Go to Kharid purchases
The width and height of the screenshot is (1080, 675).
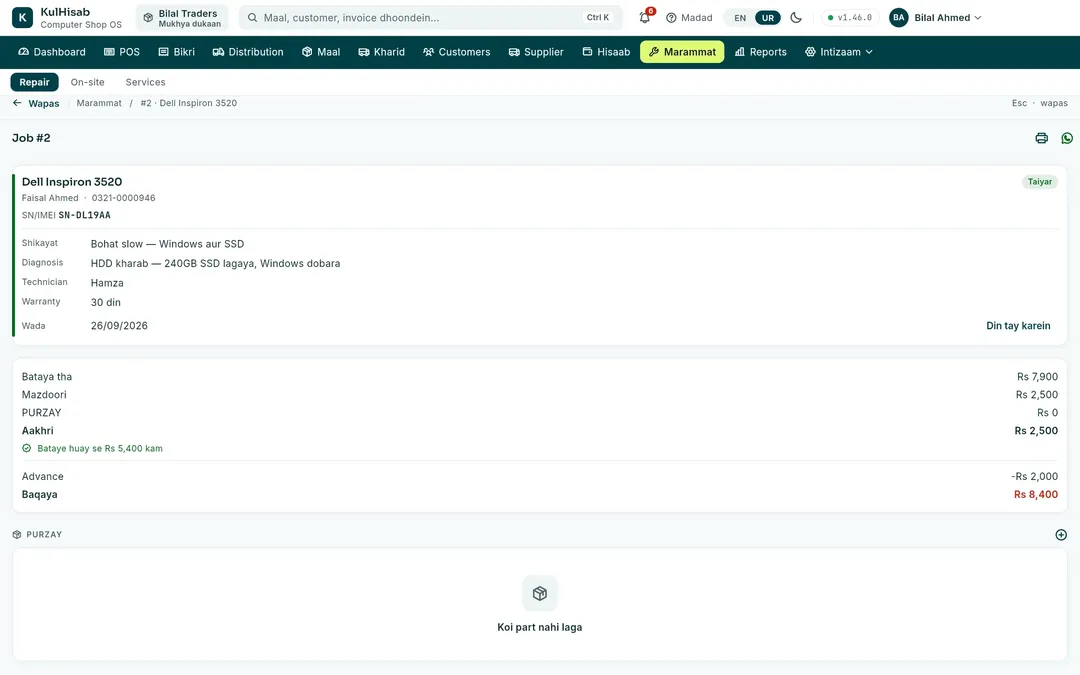[x=382, y=52]
